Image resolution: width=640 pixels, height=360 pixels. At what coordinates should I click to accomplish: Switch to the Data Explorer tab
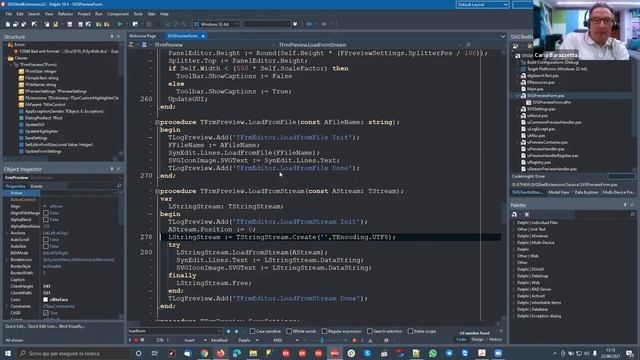point(586,192)
